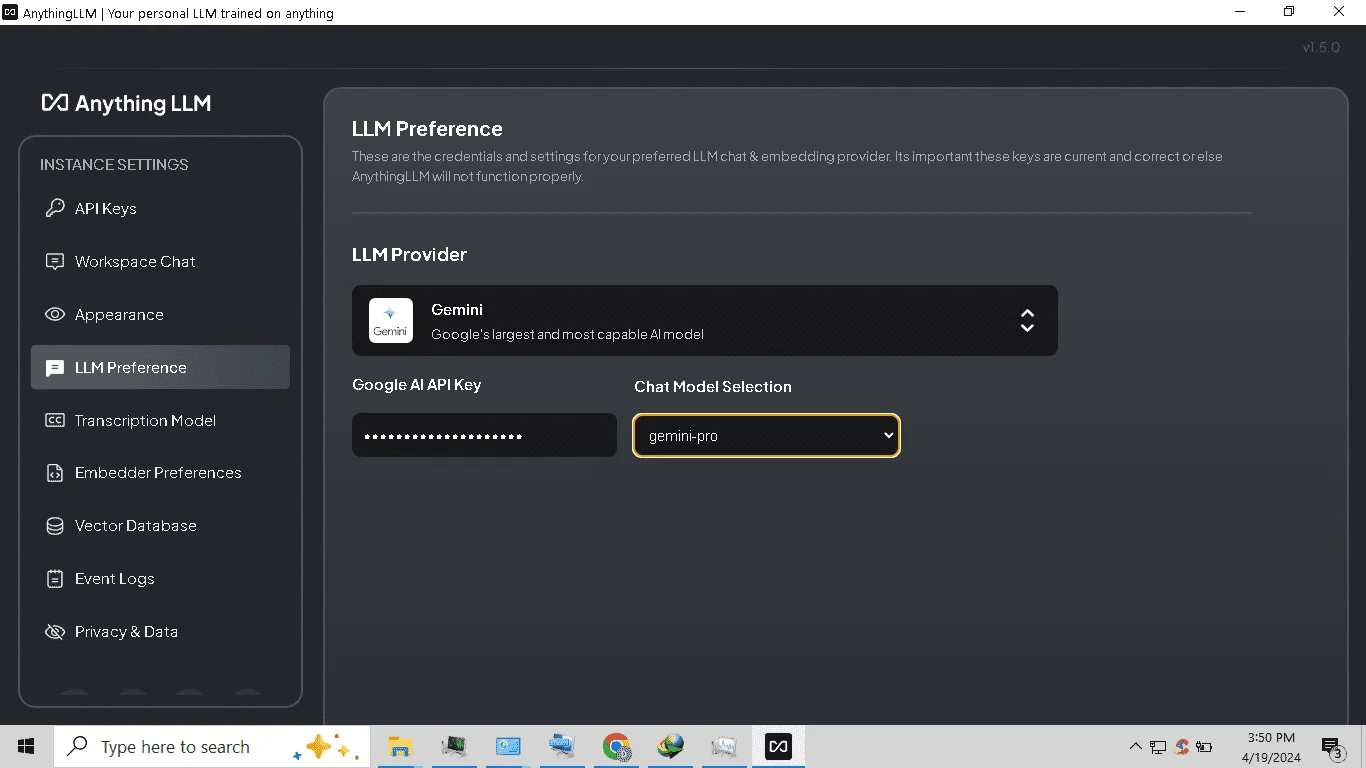Focus the Google AI API Key field

click(484, 436)
